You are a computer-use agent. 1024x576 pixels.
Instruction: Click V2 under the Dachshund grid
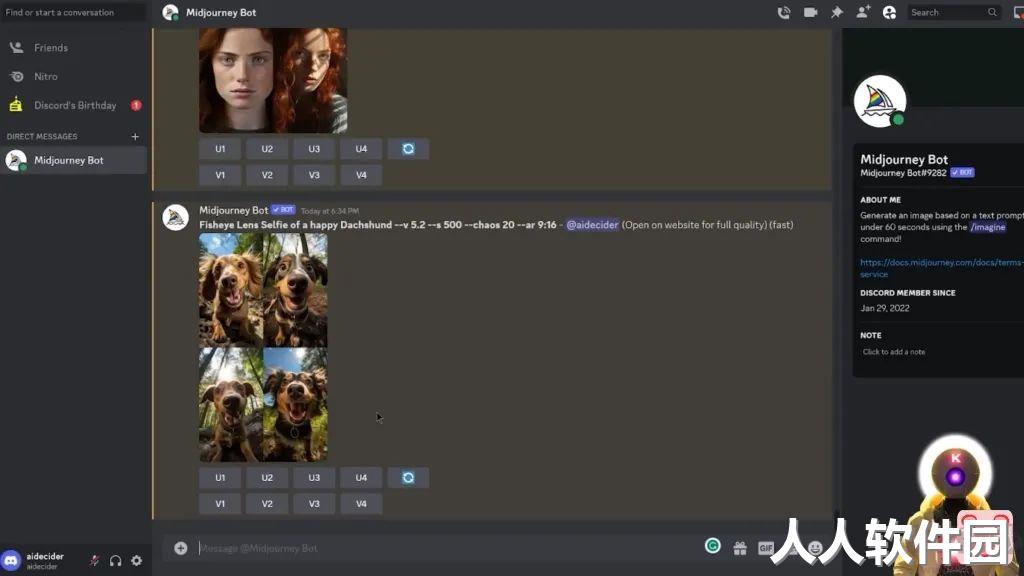(x=267, y=504)
